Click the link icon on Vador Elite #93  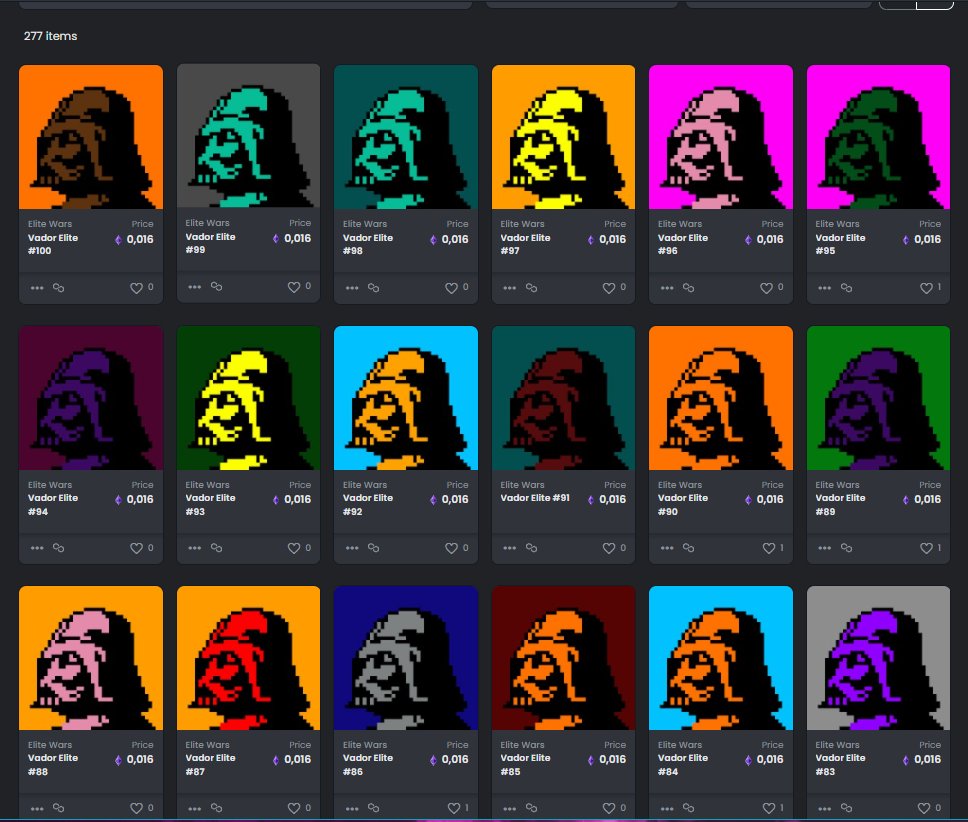tap(216, 547)
